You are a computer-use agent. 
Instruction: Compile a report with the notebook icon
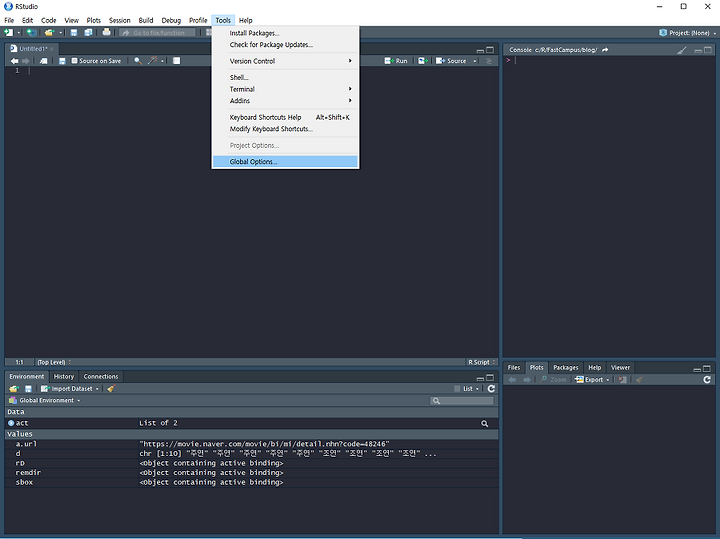coord(176,61)
